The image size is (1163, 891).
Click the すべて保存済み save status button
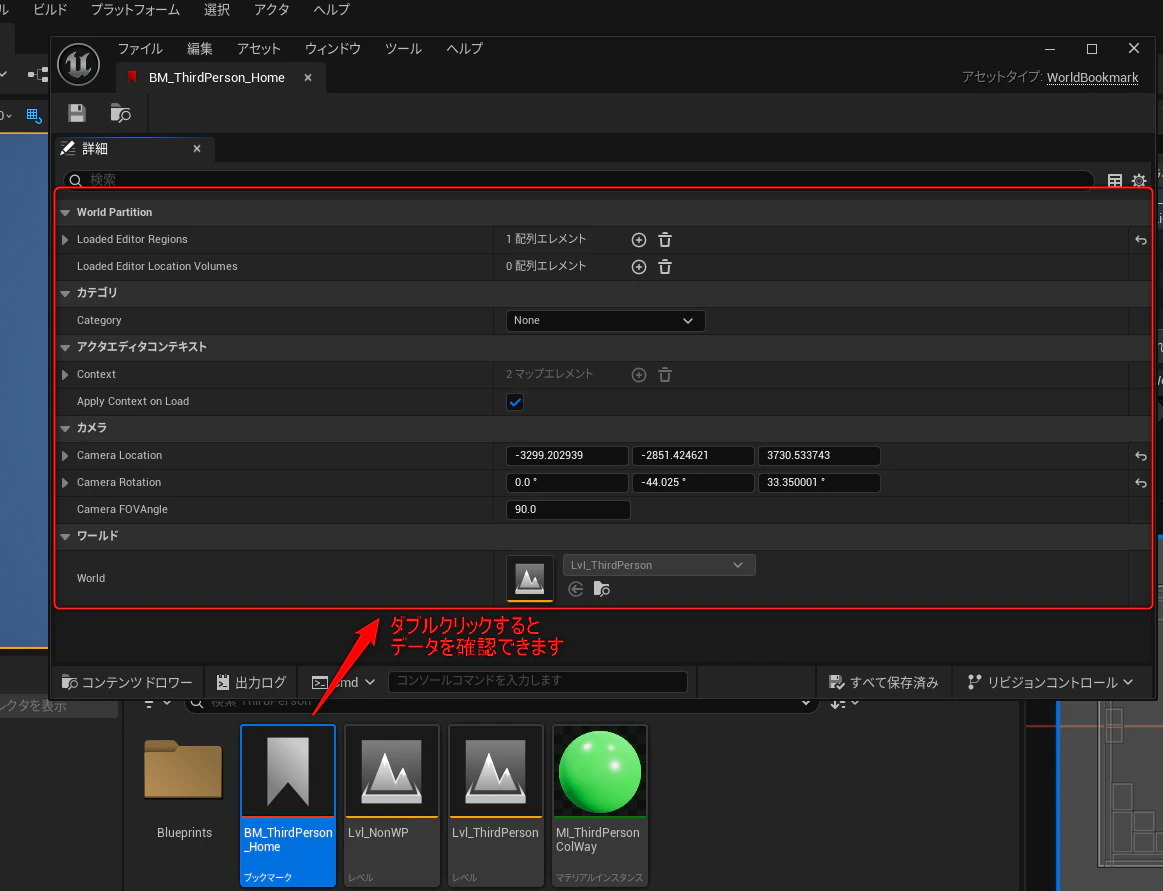[x=883, y=683]
